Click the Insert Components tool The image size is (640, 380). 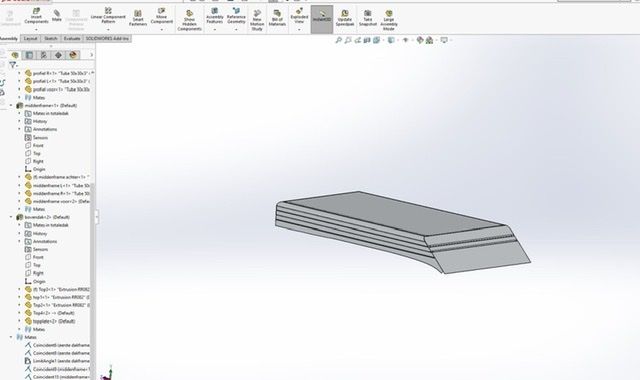(36, 16)
